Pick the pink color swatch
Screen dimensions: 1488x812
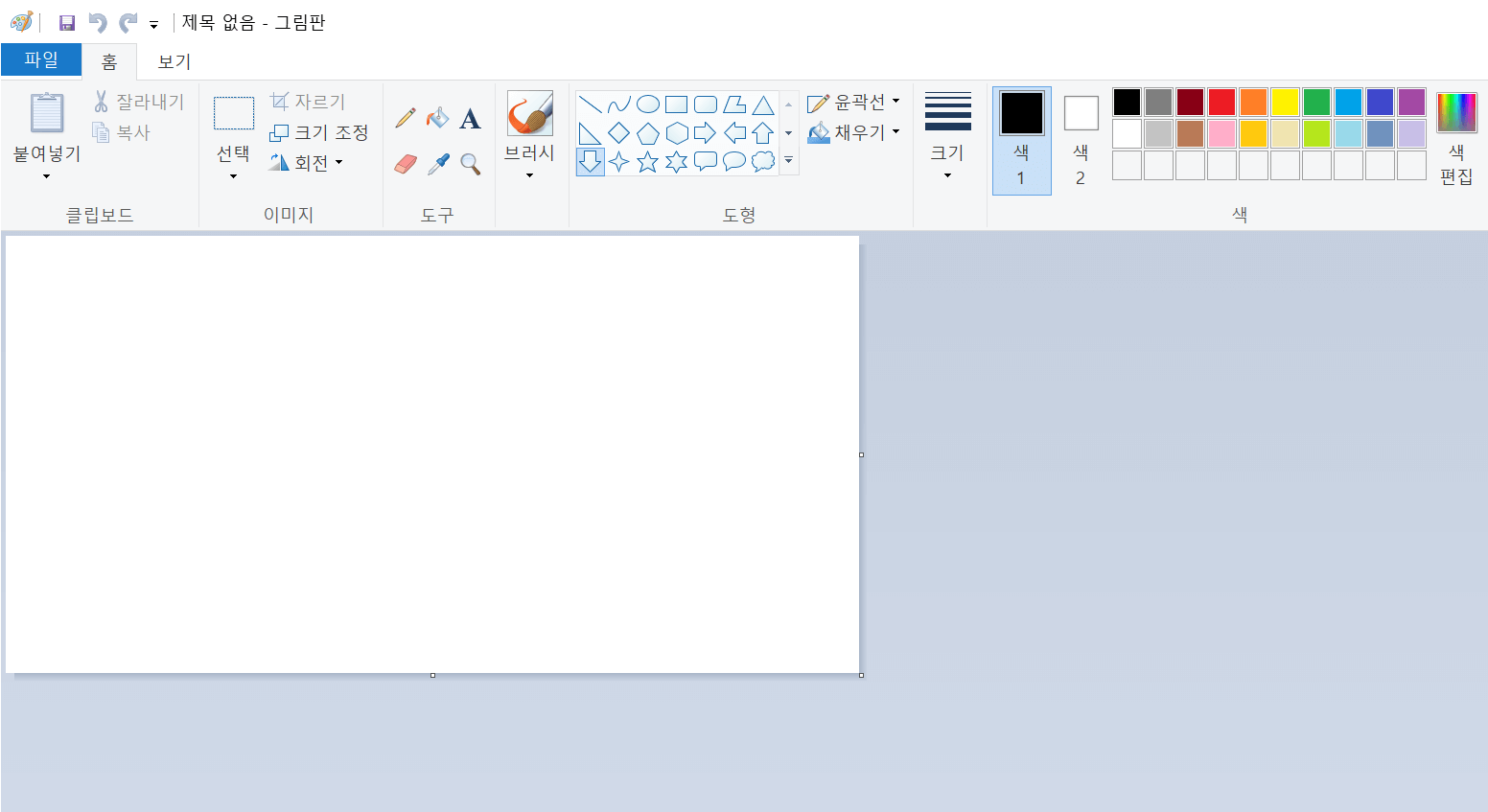click(x=1221, y=133)
